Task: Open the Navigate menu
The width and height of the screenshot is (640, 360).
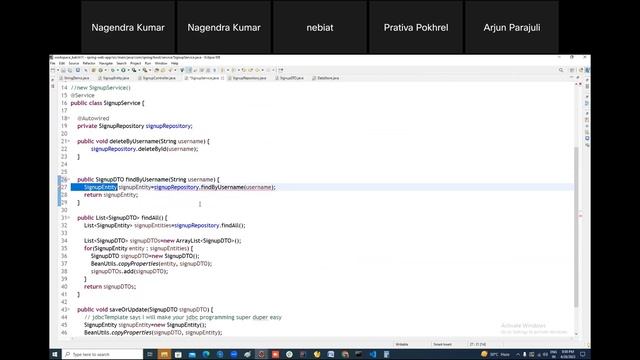Action: (x=106, y=63)
